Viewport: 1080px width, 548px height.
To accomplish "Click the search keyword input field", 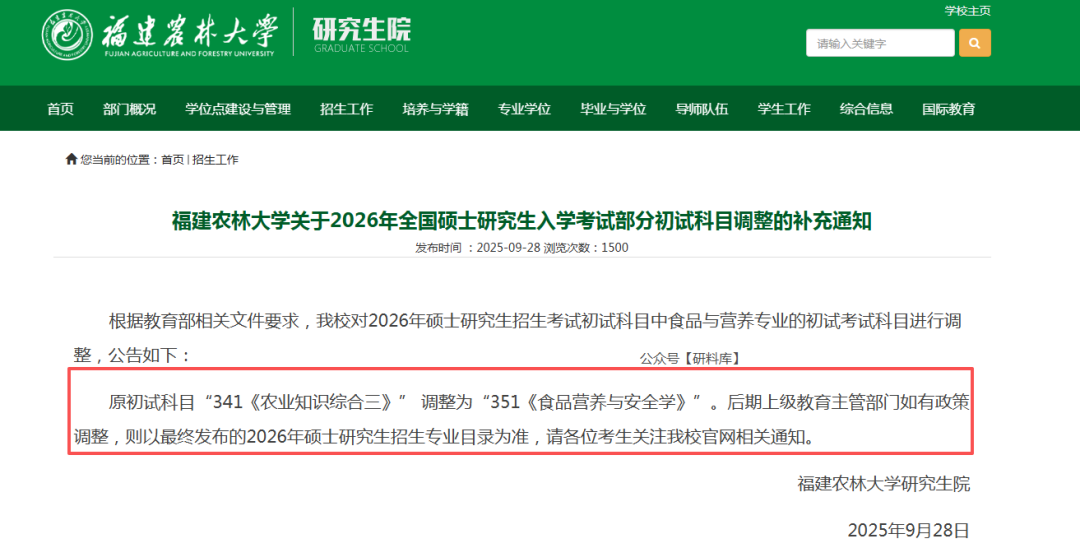I will (x=880, y=43).
